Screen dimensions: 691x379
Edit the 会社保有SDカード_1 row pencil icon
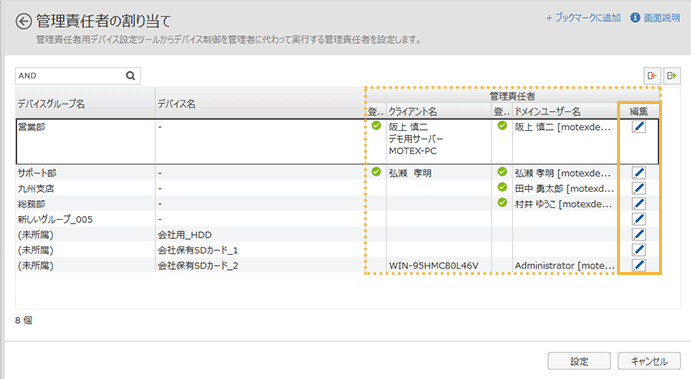[639, 250]
